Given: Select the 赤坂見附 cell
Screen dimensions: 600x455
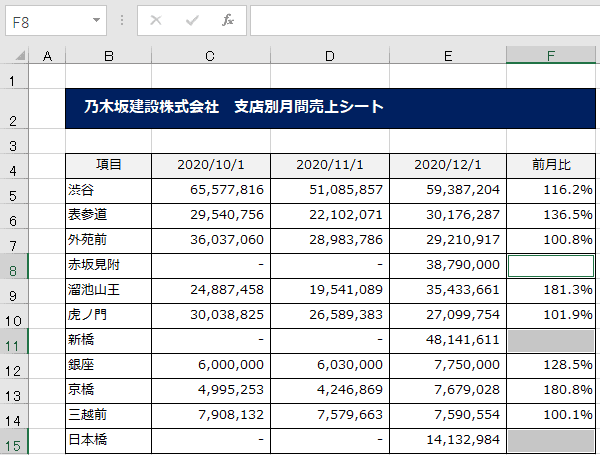Looking at the screenshot, I should [x=109, y=266].
